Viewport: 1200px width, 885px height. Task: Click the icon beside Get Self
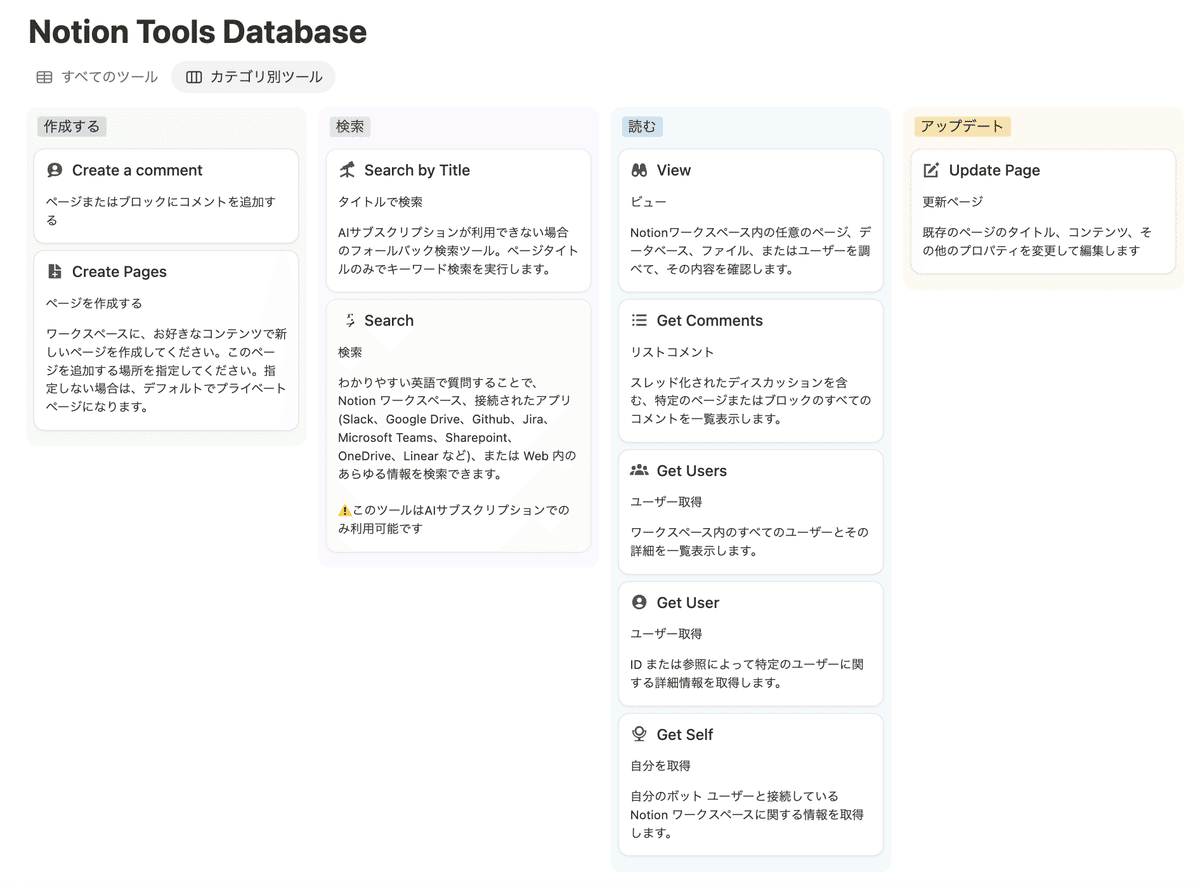[x=639, y=735]
